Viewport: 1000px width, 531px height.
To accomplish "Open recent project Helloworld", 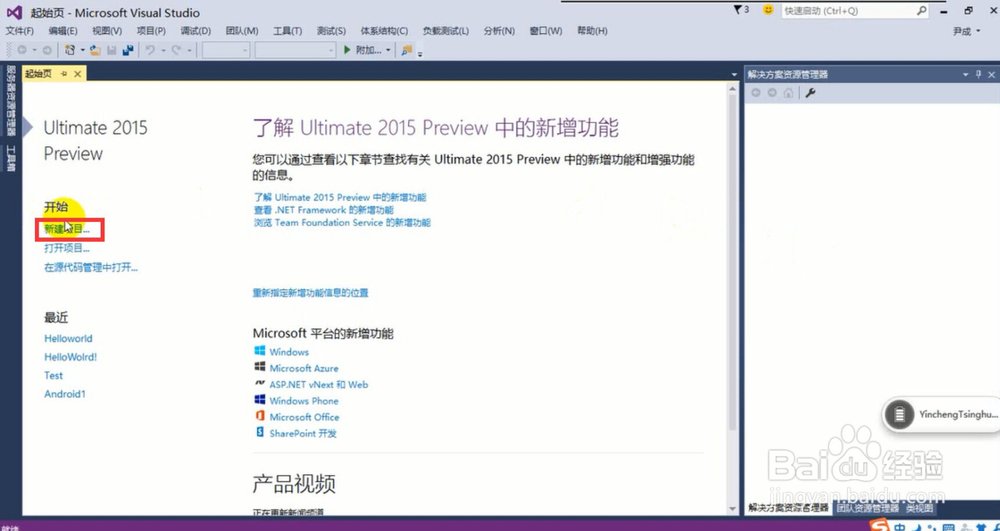I will point(68,338).
